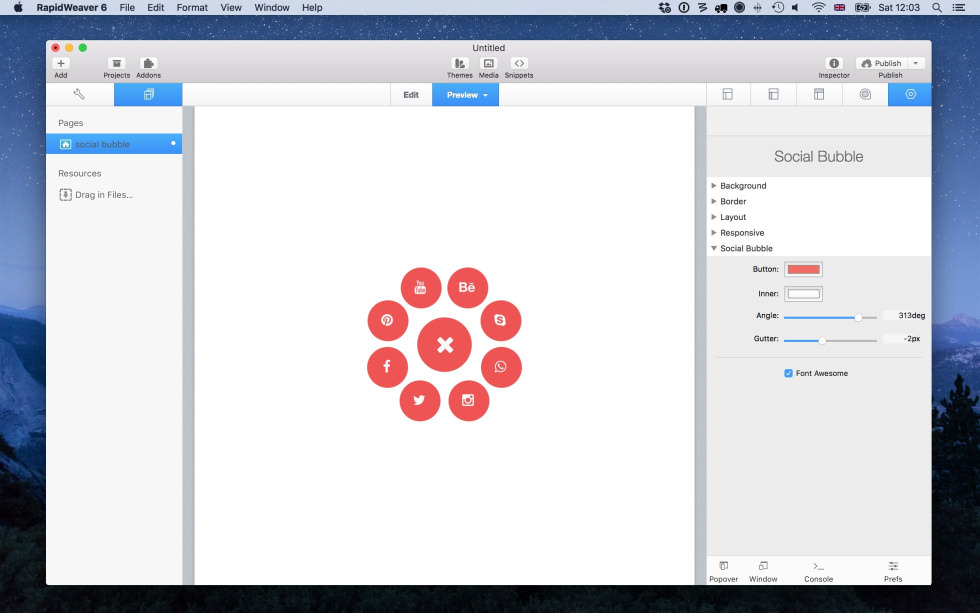Open the Prefs sliders icon
This screenshot has height=613, width=980.
pyautogui.click(x=893, y=566)
